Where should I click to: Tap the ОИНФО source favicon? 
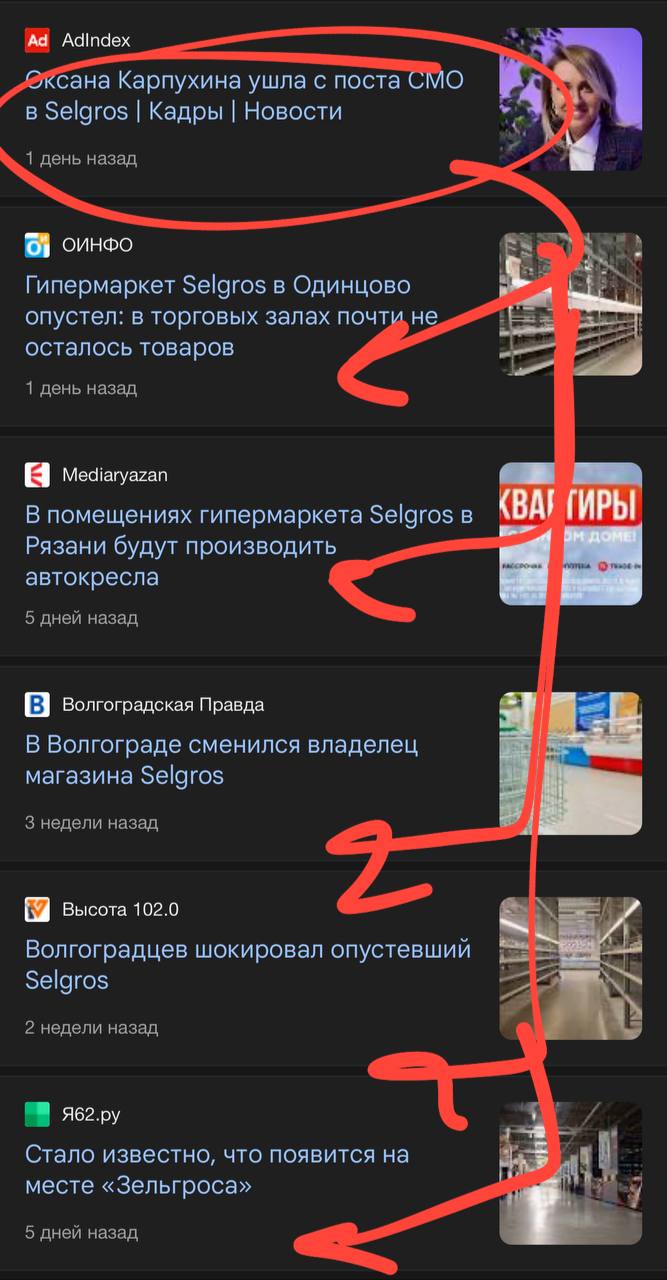pos(37,245)
